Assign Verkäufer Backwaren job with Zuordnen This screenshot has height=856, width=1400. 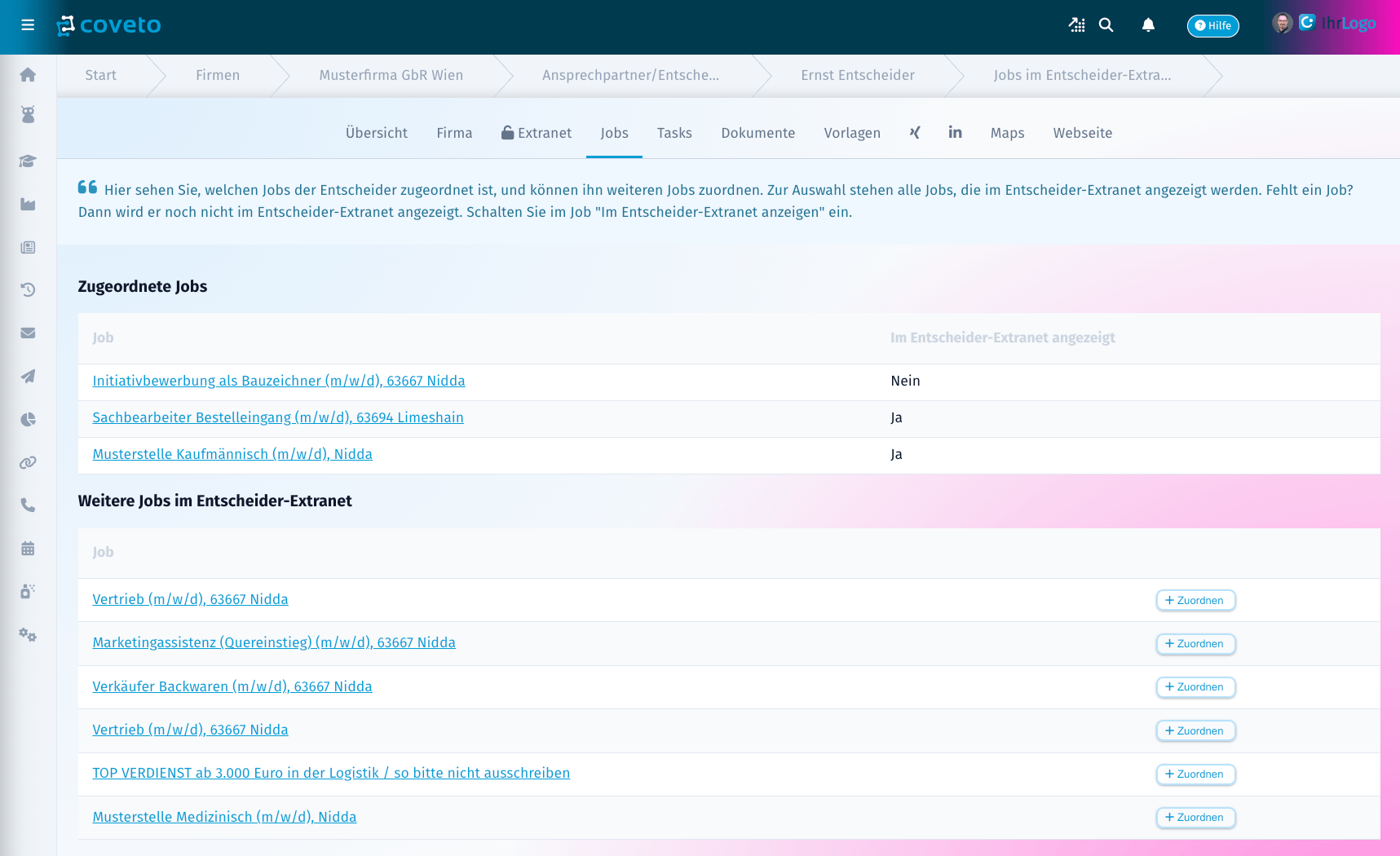tap(1195, 687)
